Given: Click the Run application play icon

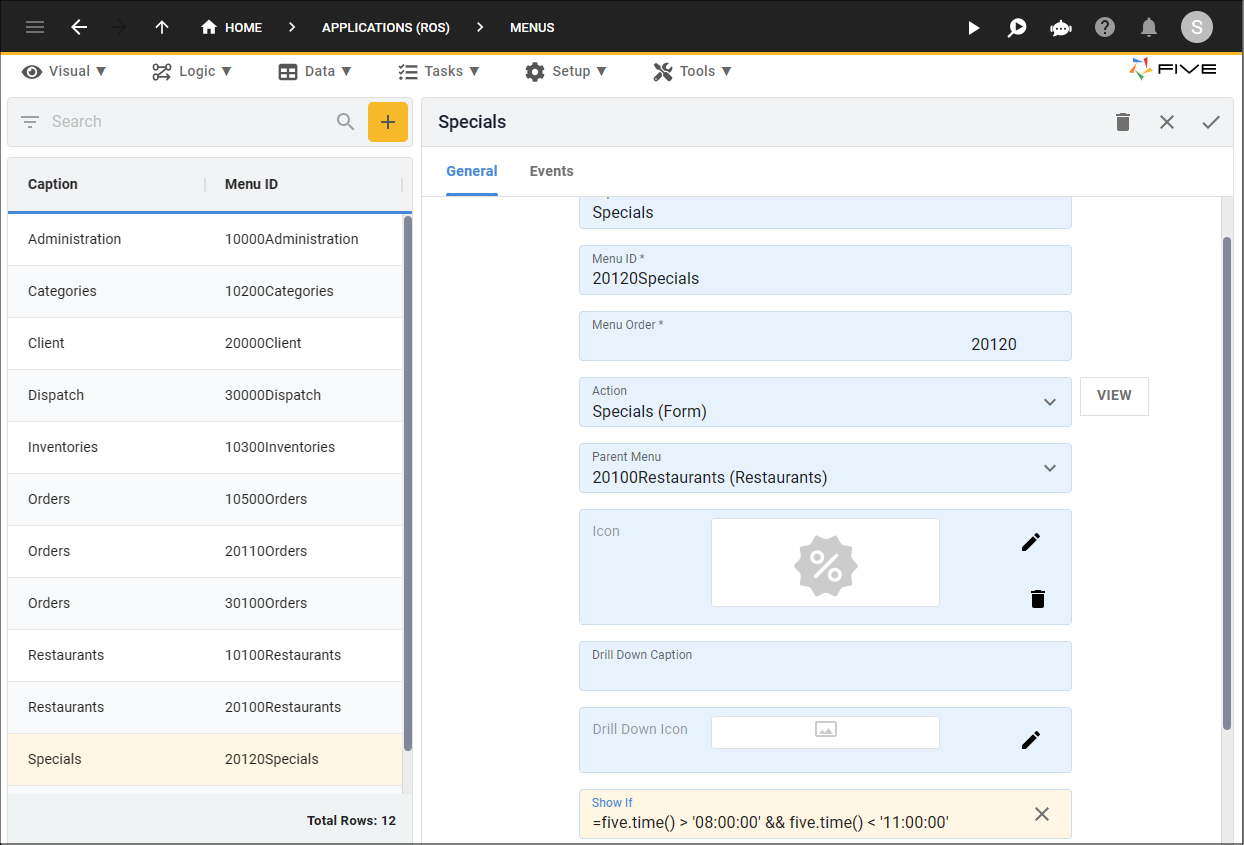Looking at the screenshot, I should click(x=974, y=28).
